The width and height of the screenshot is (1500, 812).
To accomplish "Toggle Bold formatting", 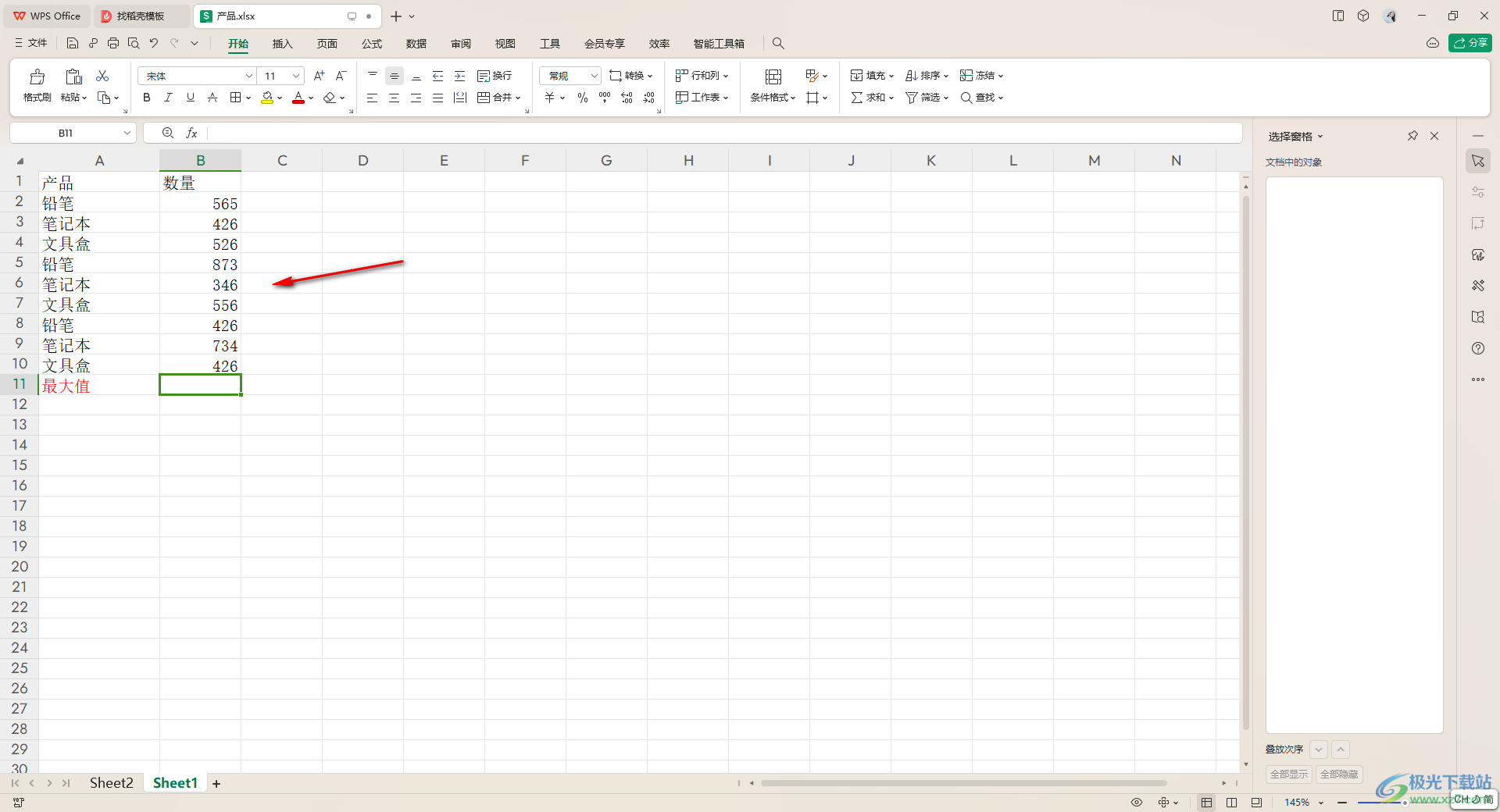I will click(147, 98).
